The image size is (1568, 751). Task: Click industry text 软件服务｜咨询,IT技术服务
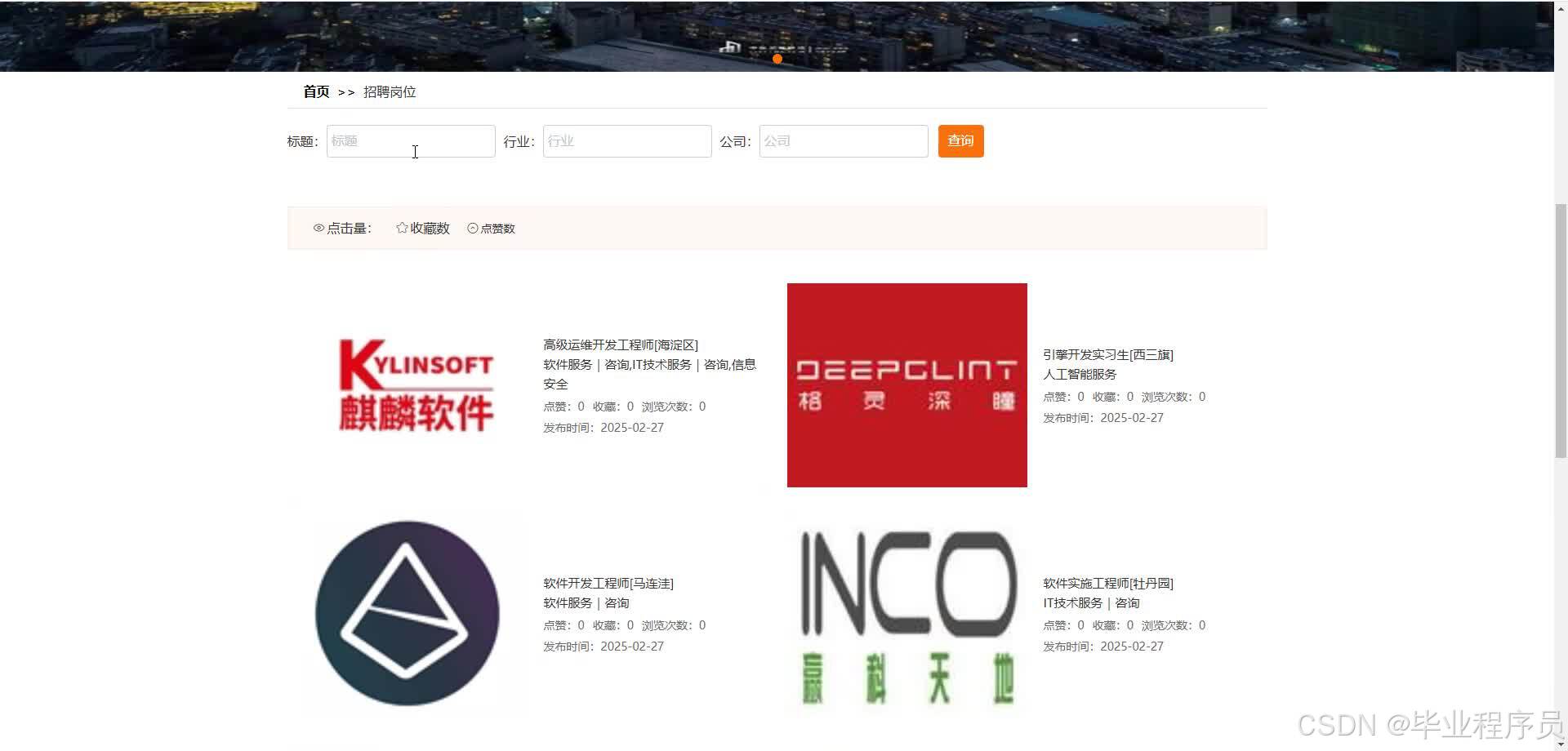pos(617,365)
